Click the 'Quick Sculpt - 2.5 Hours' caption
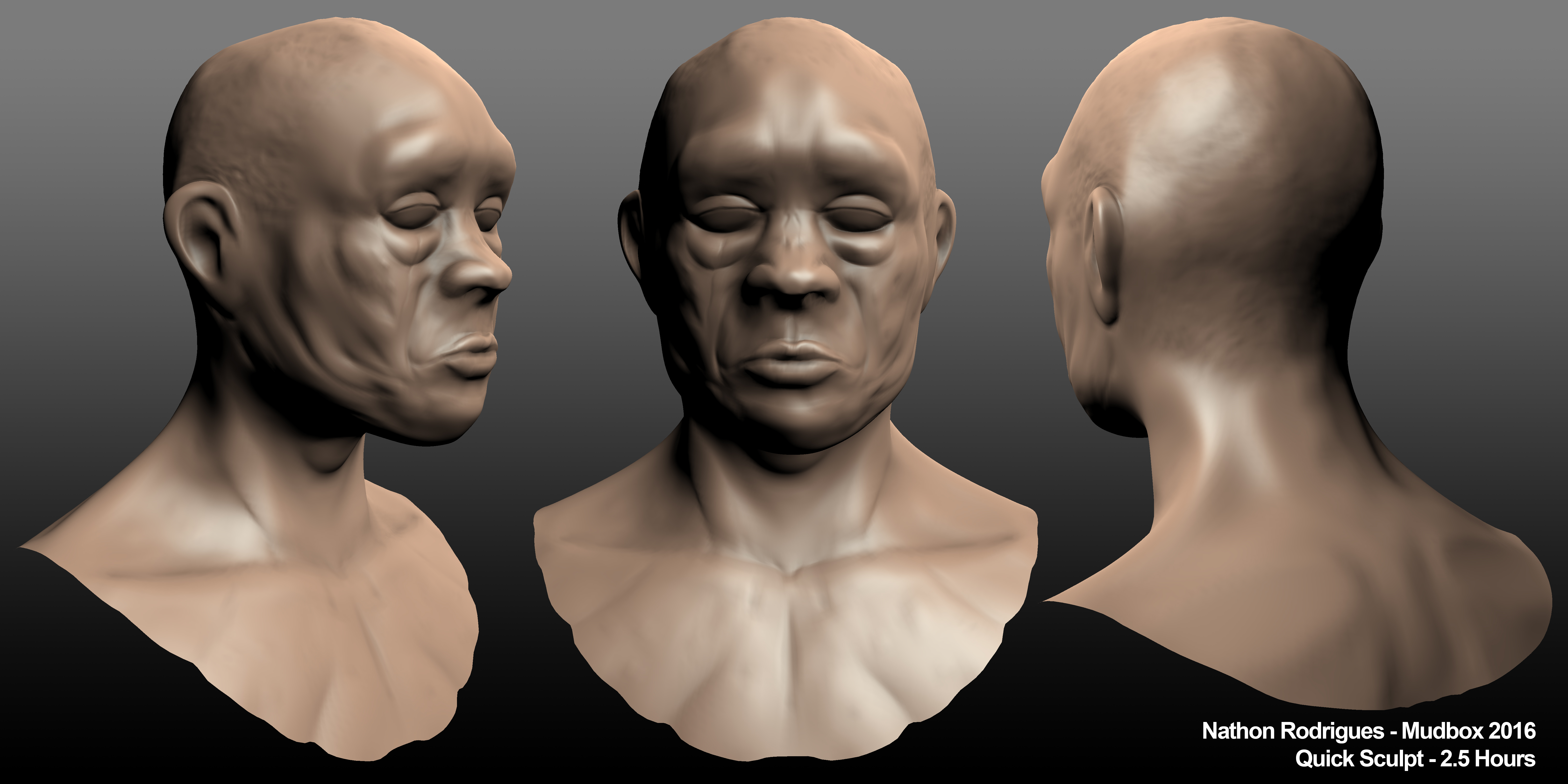Image resolution: width=1568 pixels, height=784 pixels. pyautogui.click(x=1415, y=758)
